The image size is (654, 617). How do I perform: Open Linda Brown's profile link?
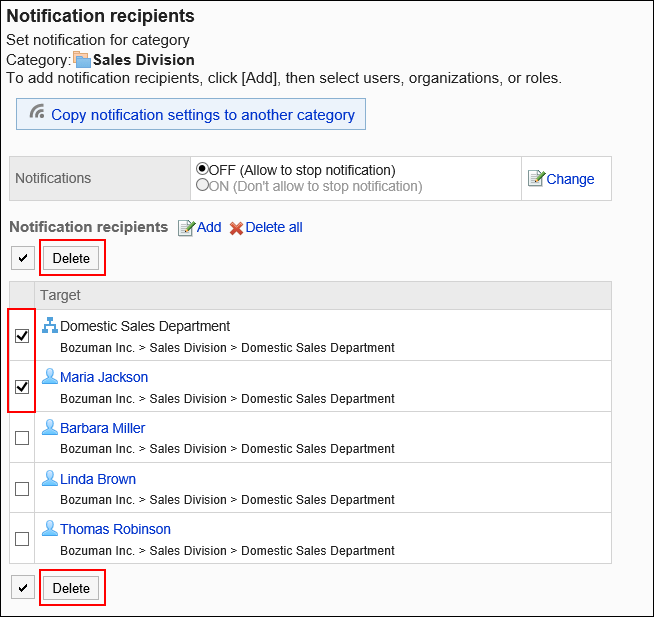coord(98,479)
